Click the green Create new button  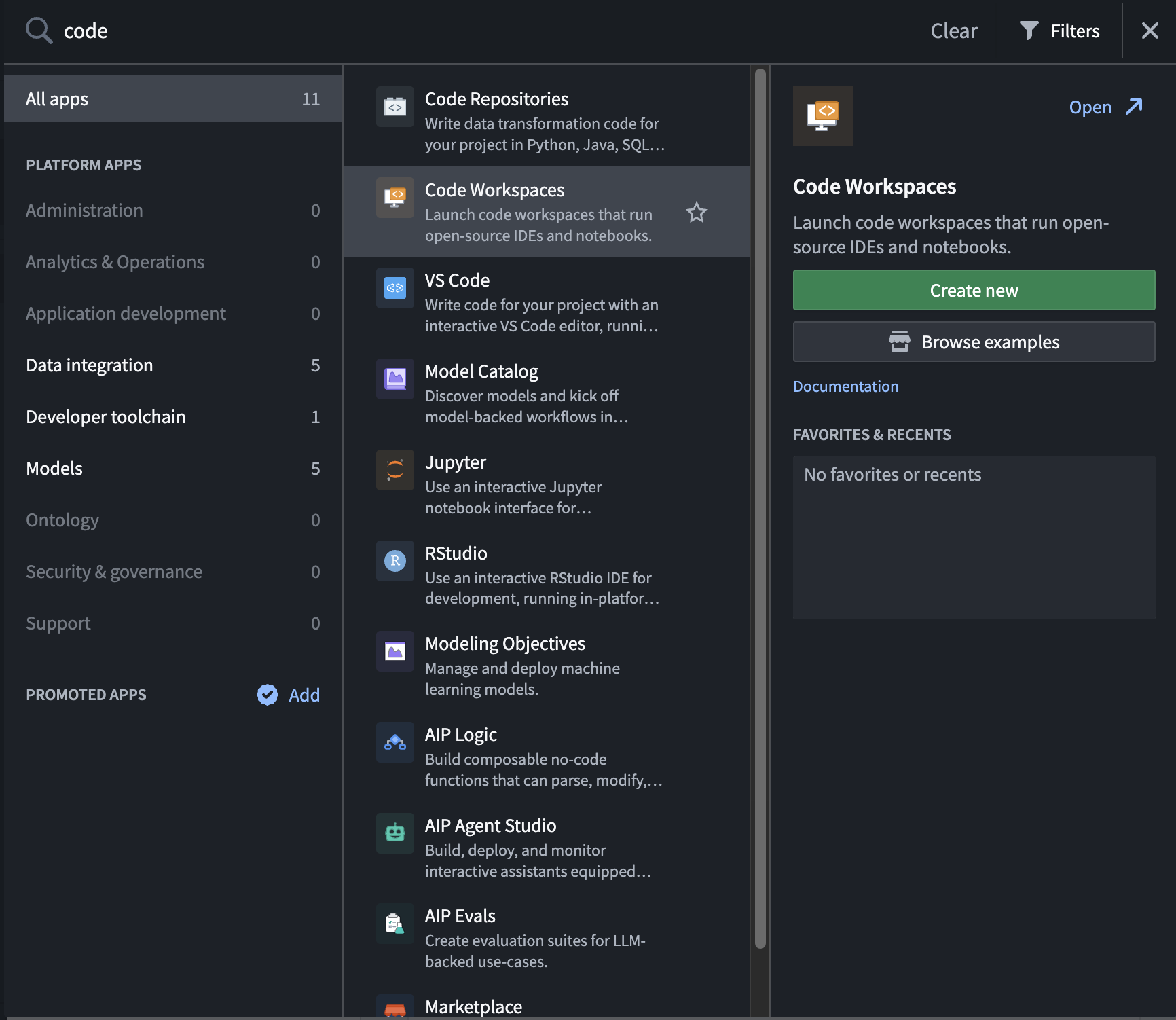pos(974,290)
